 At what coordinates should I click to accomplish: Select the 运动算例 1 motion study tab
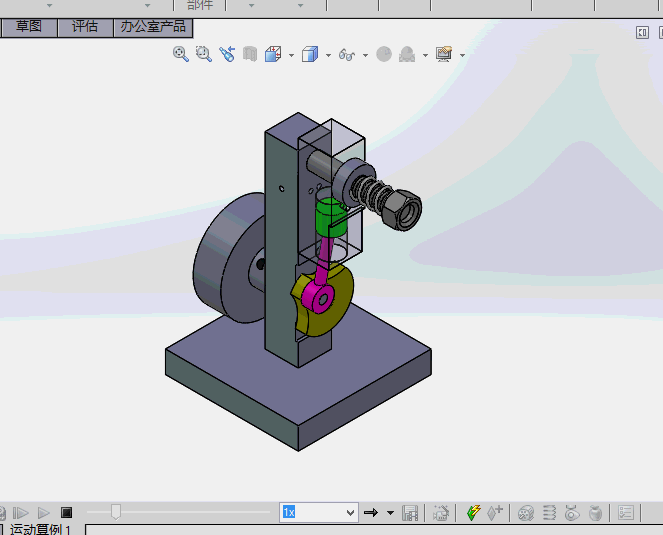(40, 529)
